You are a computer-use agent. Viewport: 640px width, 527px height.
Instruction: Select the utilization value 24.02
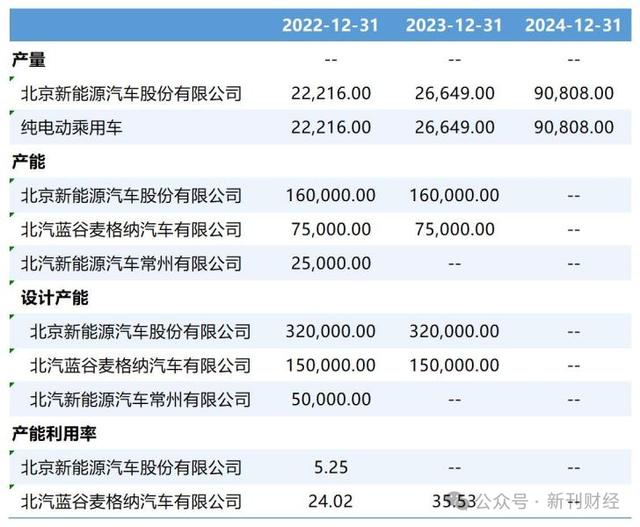click(331, 501)
